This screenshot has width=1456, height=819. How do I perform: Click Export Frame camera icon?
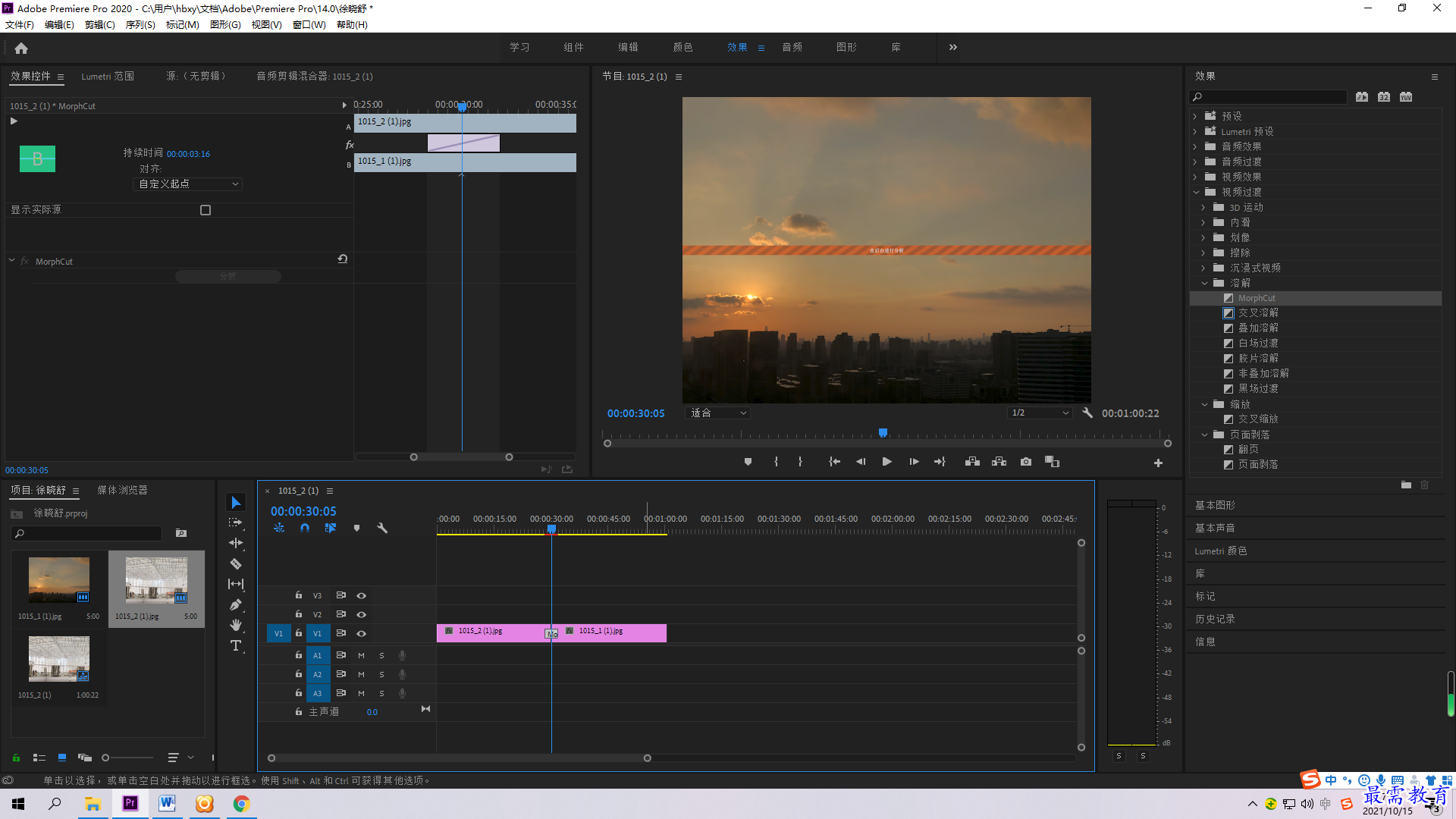(x=1026, y=462)
